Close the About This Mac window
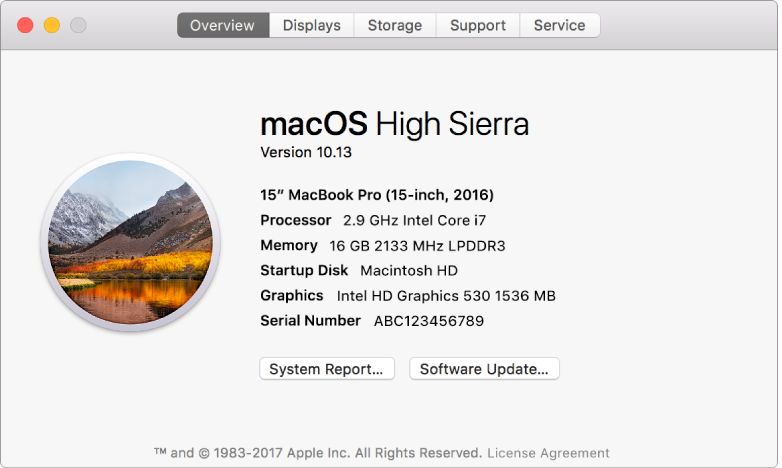 click(26, 25)
